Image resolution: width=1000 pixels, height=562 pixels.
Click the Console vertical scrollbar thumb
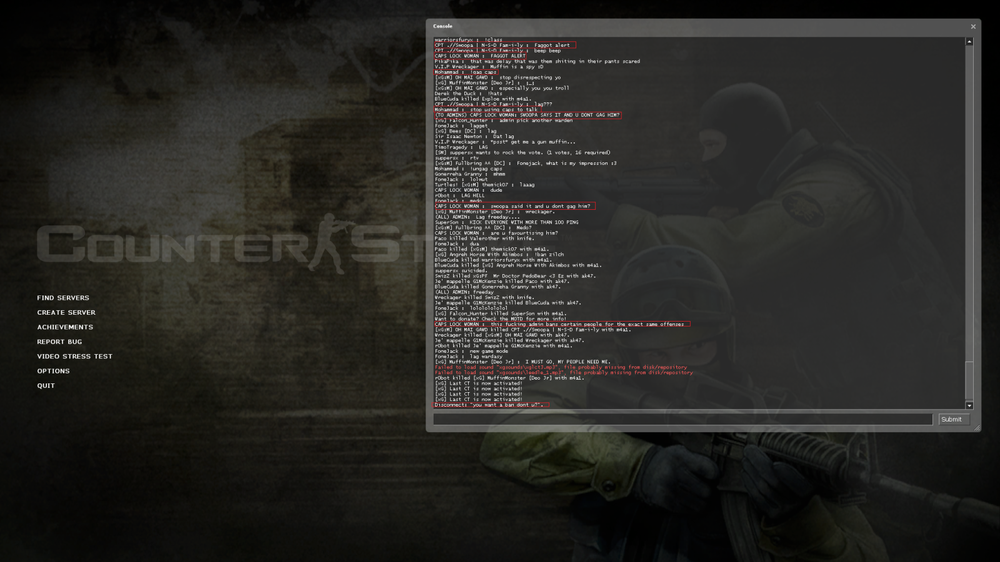[x=969, y=380]
